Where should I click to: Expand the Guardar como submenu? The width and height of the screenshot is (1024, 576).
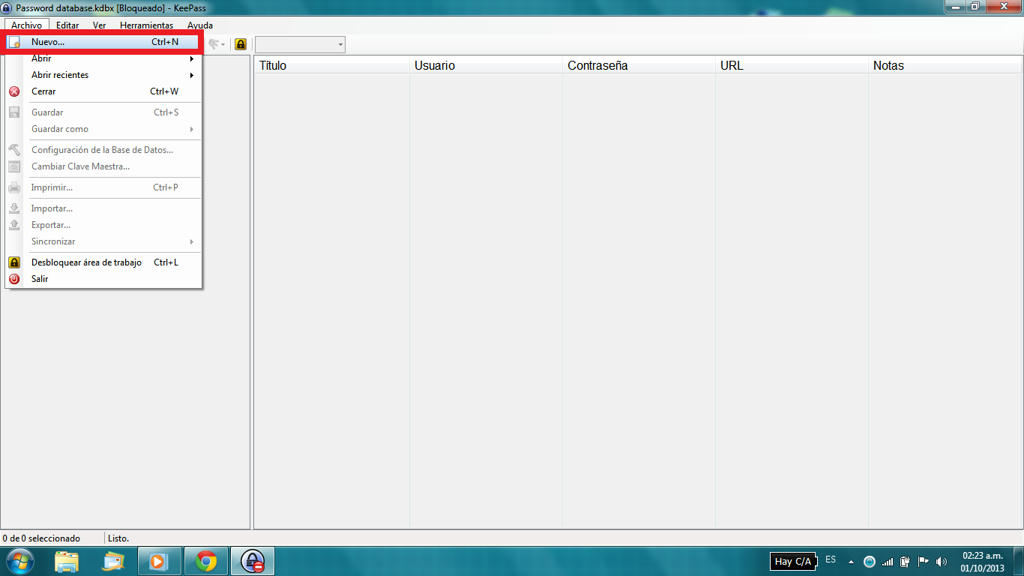pos(104,129)
